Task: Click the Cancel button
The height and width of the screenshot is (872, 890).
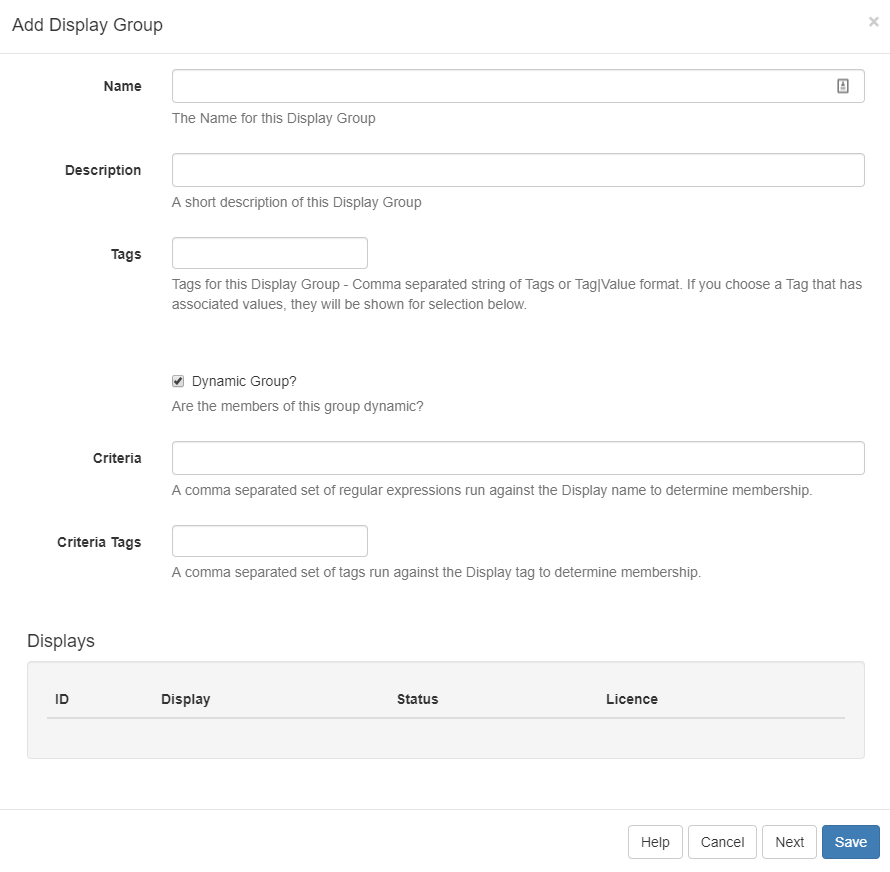Action: (722, 842)
